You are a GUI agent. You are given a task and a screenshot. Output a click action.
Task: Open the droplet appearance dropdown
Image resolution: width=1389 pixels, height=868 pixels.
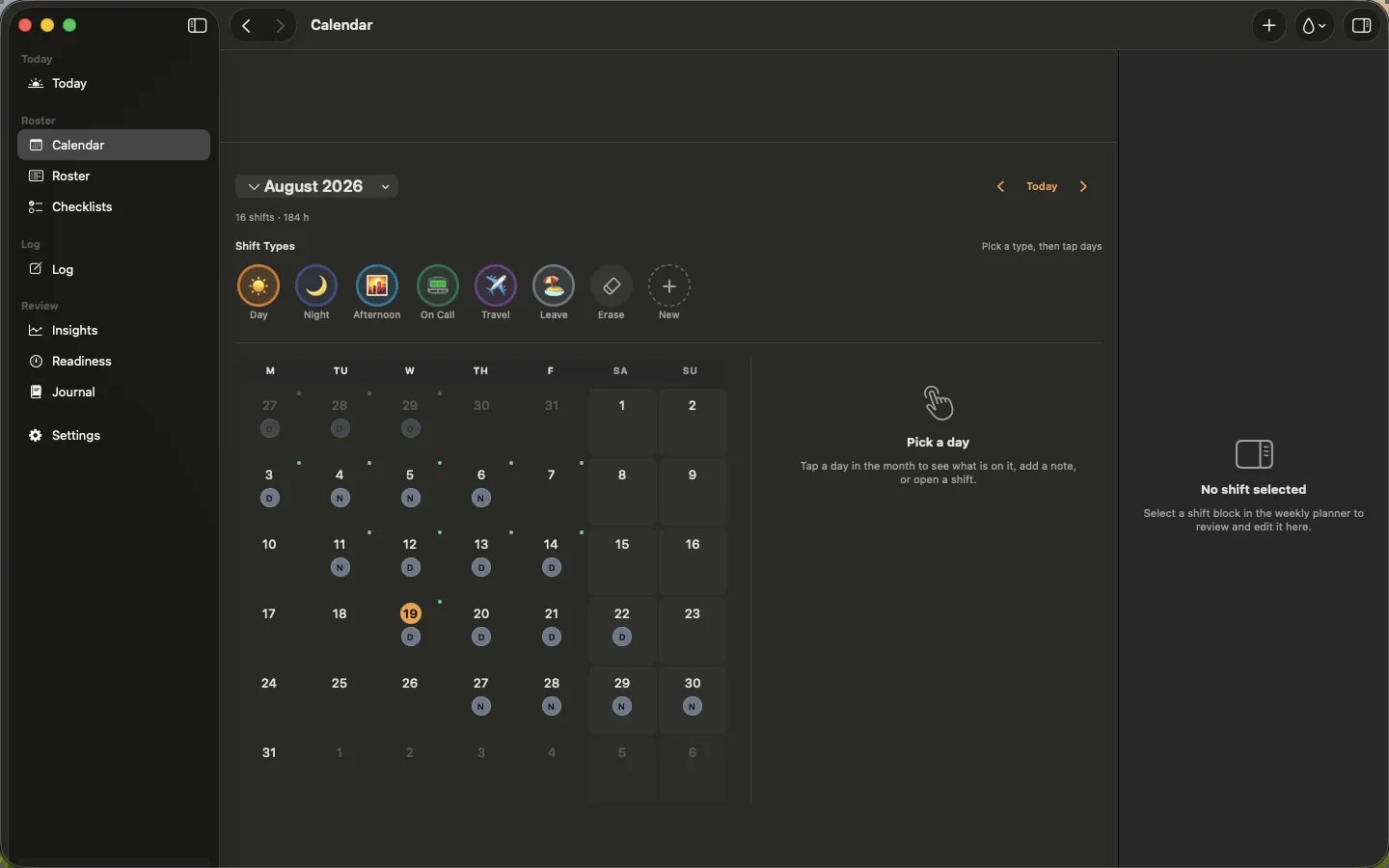(x=1316, y=26)
